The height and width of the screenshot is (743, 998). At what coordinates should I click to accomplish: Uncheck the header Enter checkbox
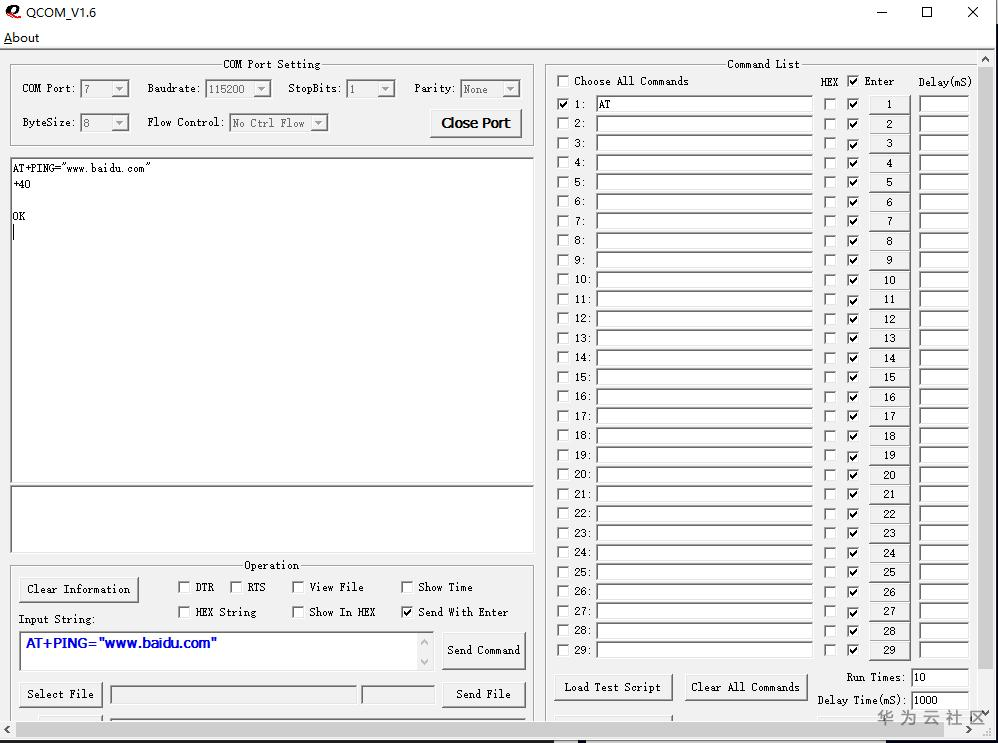[x=853, y=81]
